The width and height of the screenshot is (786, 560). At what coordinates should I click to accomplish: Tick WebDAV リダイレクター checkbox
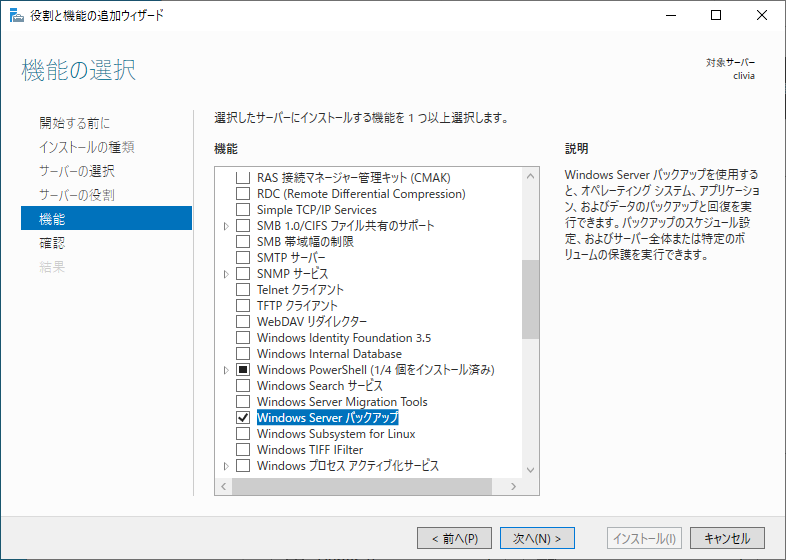(243, 322)
